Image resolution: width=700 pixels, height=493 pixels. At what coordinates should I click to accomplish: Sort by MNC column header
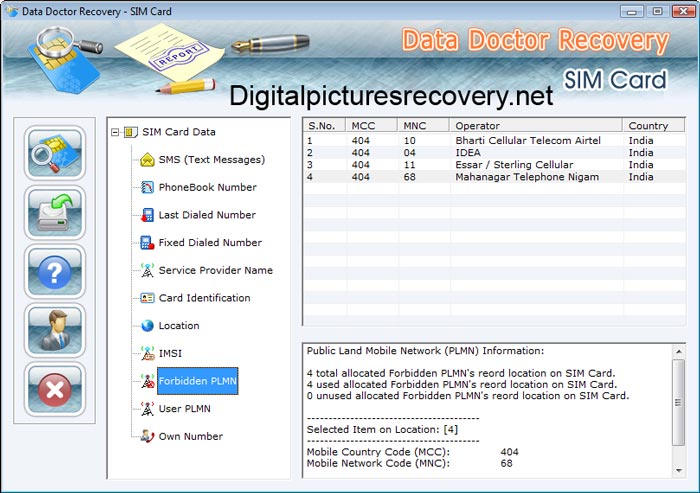(x=423, y=125)
